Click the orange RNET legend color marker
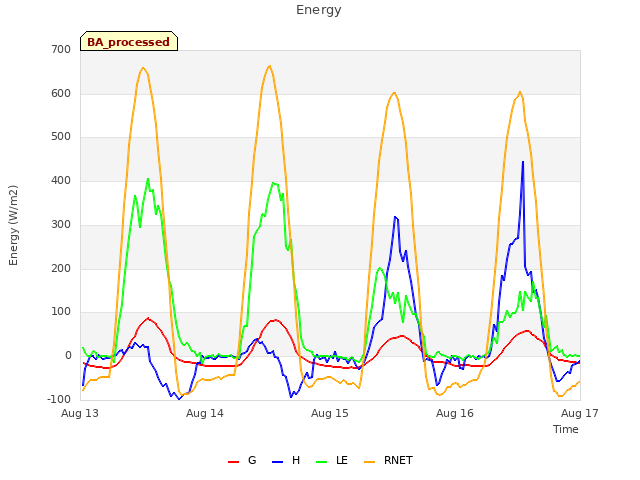The image size is (640, 480). 369,462
